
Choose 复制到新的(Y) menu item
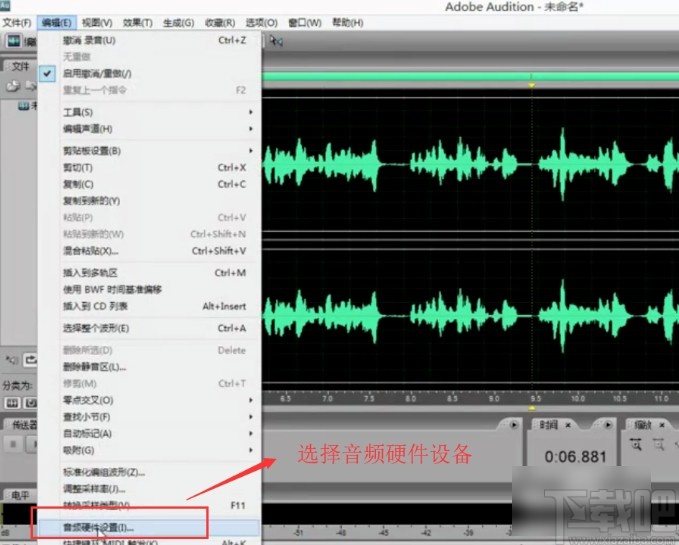(x=149, y=201)
